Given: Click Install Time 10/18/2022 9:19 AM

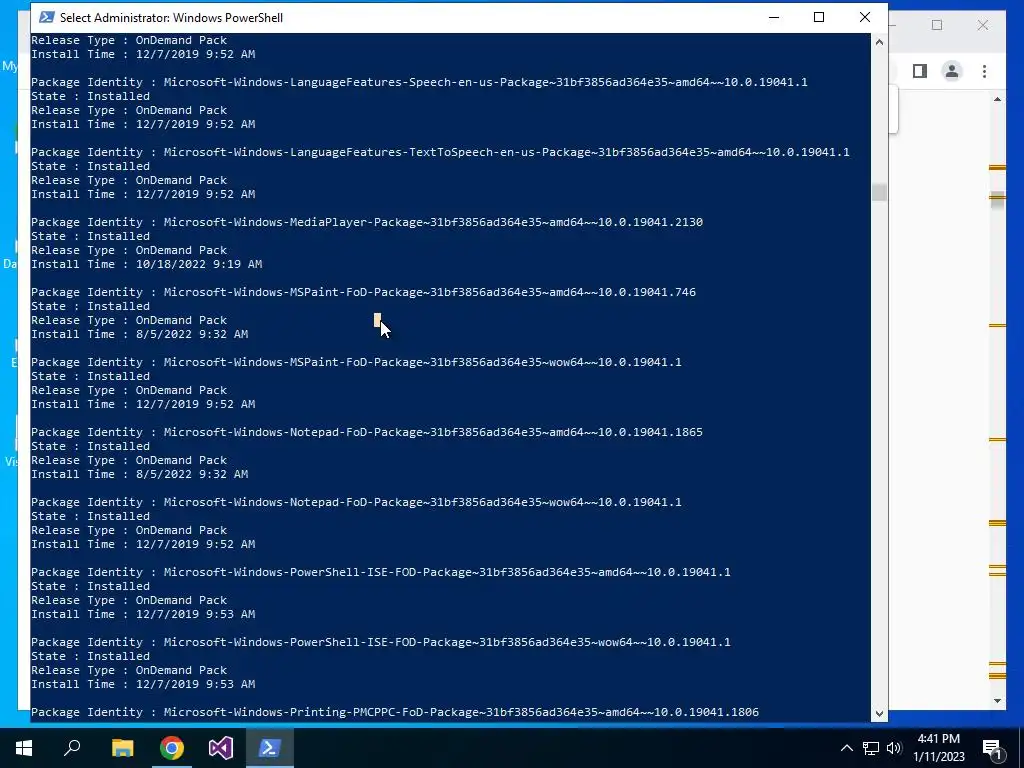Looking at the screenshot, I should (x=146, y=264).
